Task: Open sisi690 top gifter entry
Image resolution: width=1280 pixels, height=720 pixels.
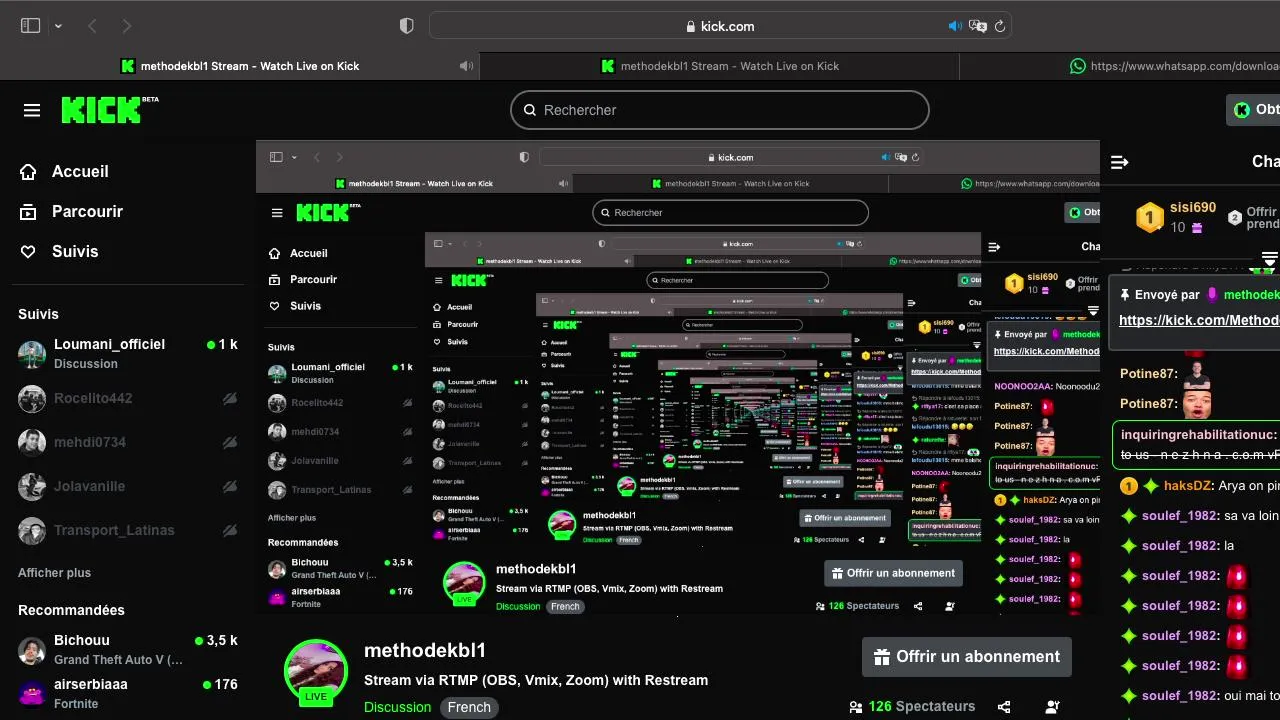Action: click(1176, 217)
